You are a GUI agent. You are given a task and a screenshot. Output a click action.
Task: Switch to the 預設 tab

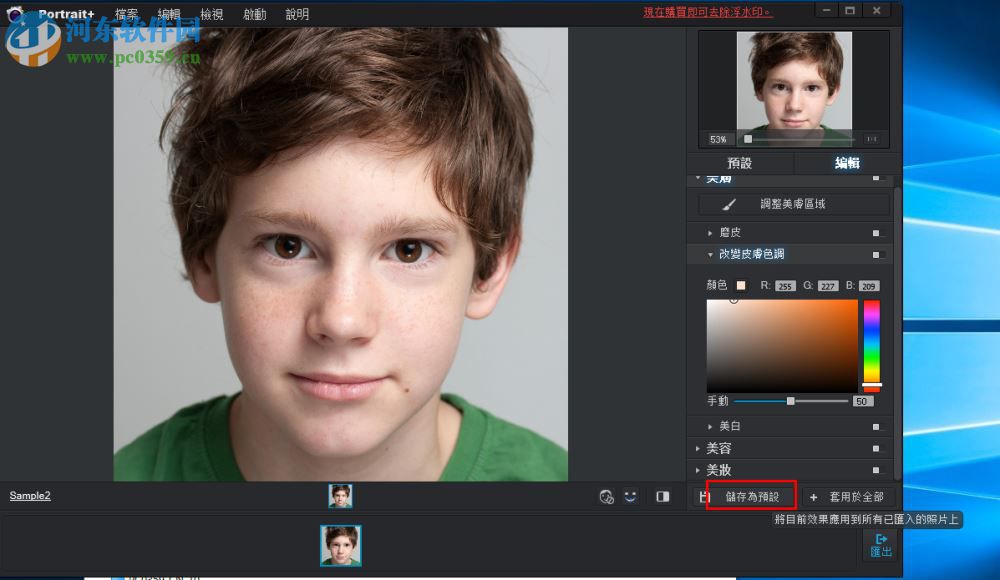740,163
